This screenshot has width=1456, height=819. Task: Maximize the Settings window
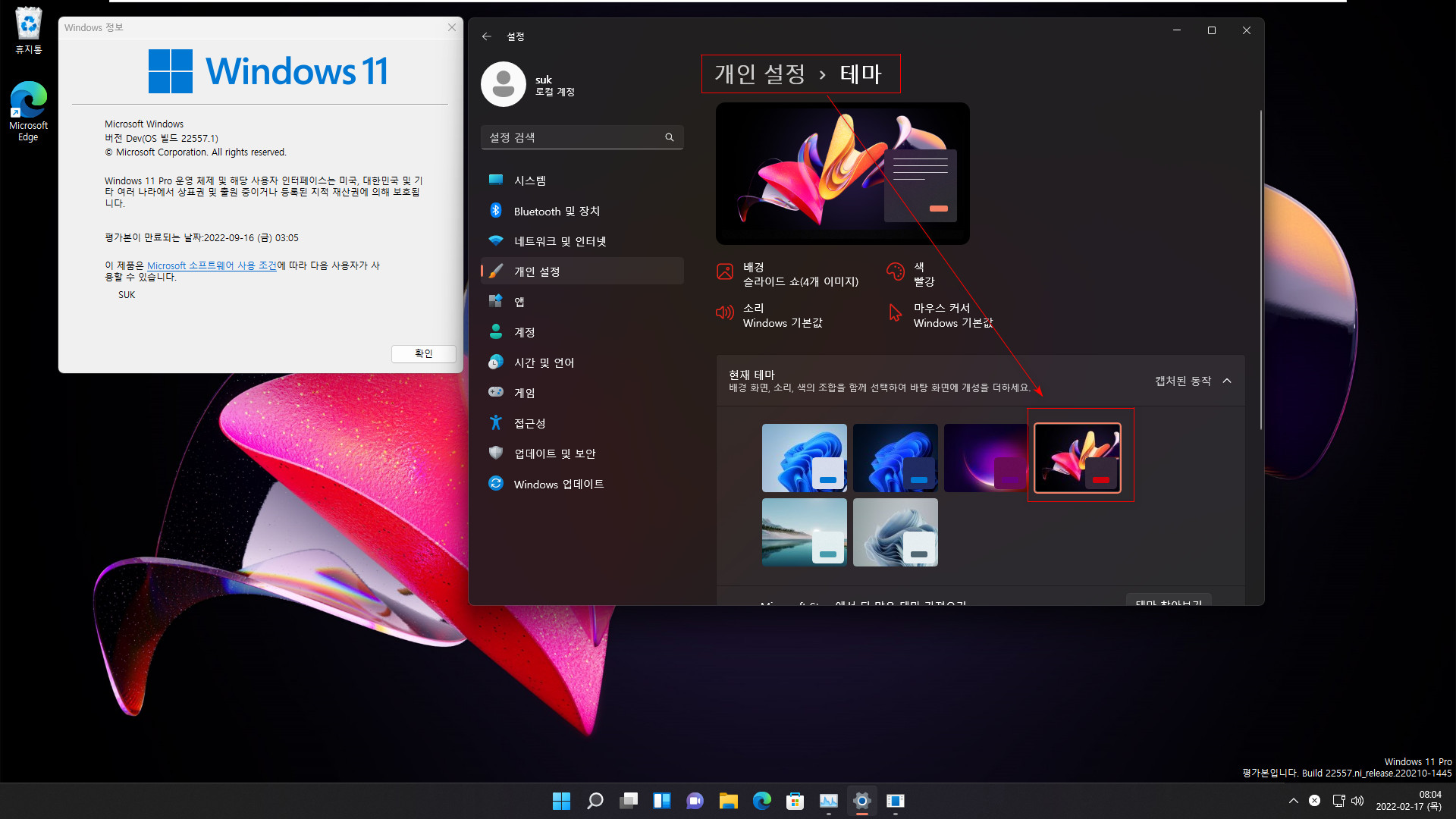[x=1212, y=30]
